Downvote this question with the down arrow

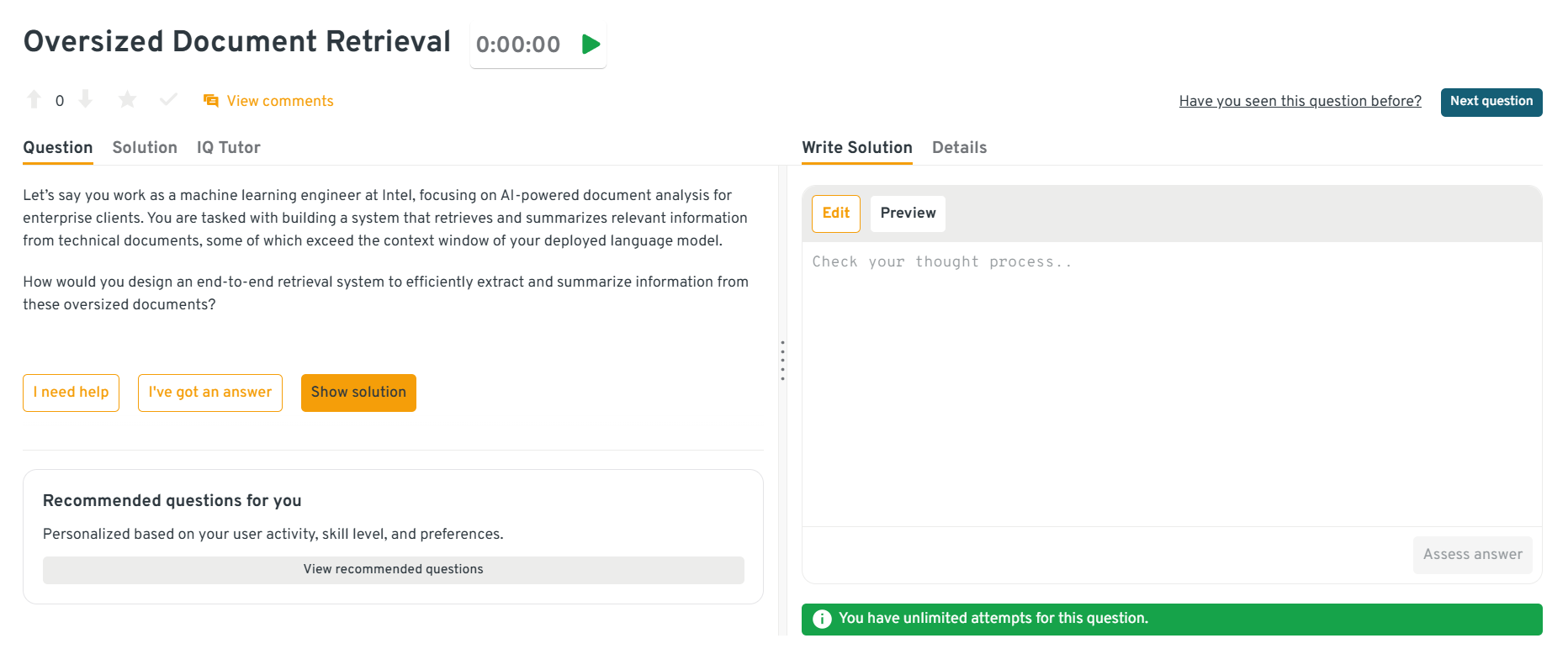tap(85, 100)
